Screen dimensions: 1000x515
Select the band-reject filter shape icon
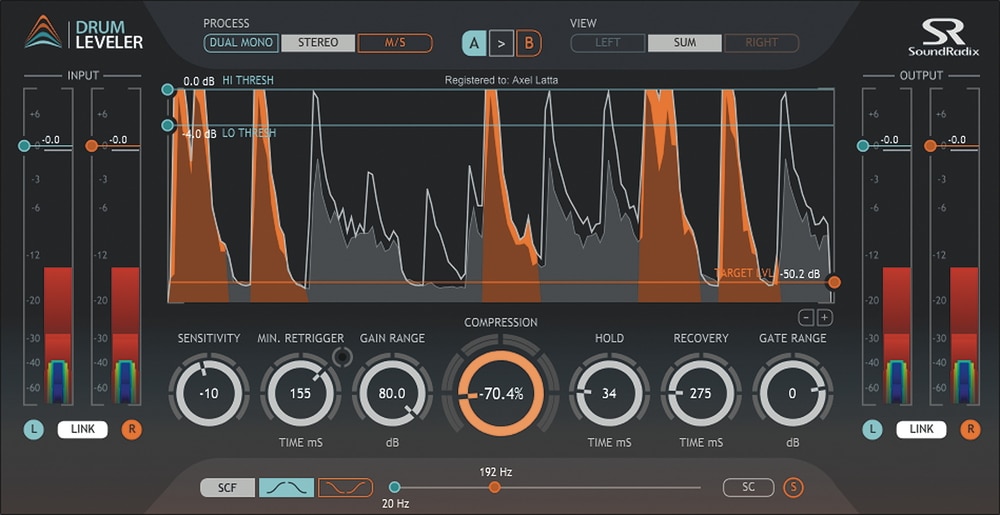click(345, 488)
